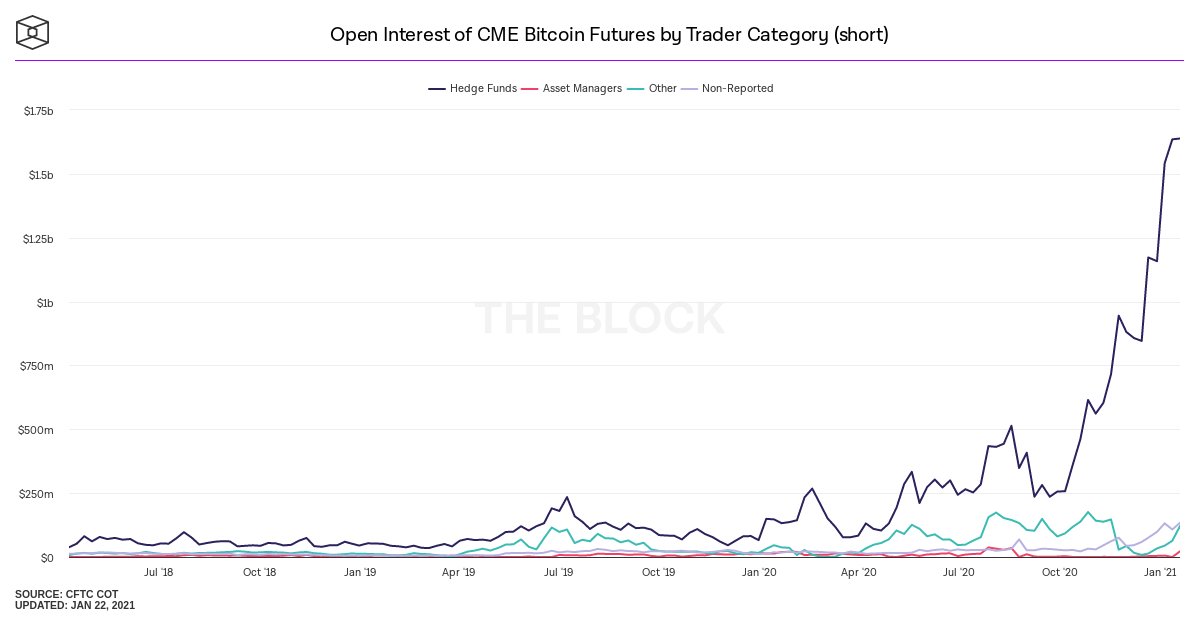Select the $1.75b y-axis label
Viewport: 1200px width, 630px height.
[x=38, y=111]
